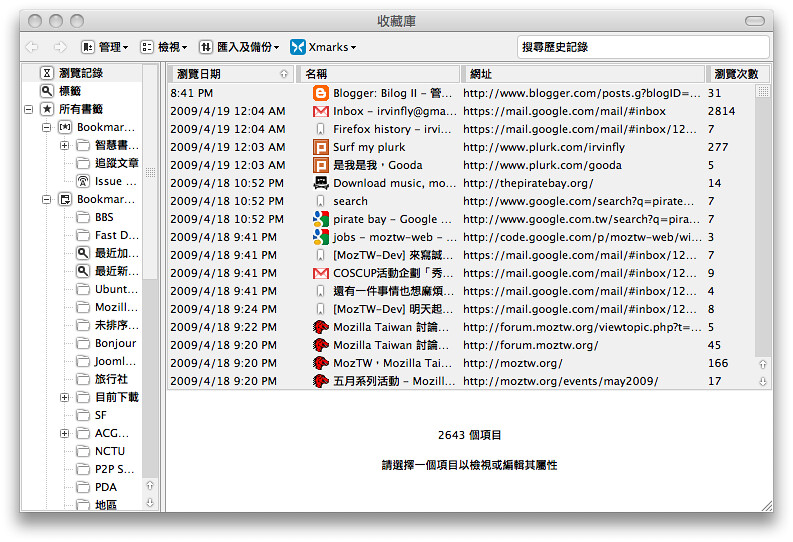Open the 未排序... folder

coord(116,325)
